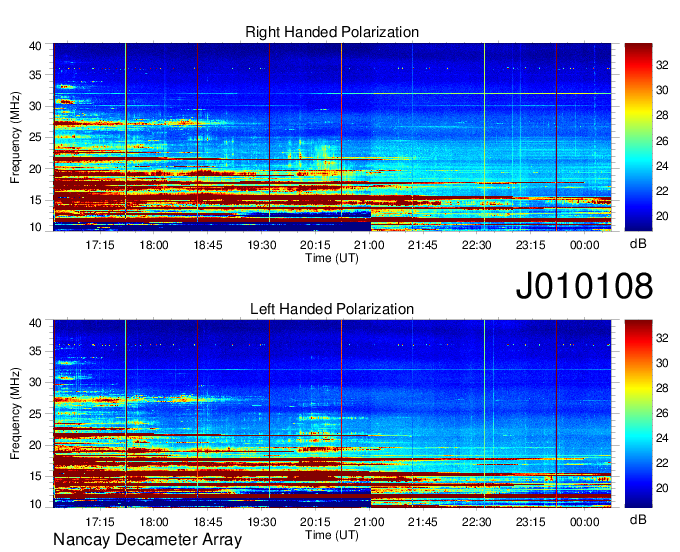The height and width of the screenshot is (552, 680).
Task: Click the 35 MHz tick on top plot
Action: click(35, 75)
